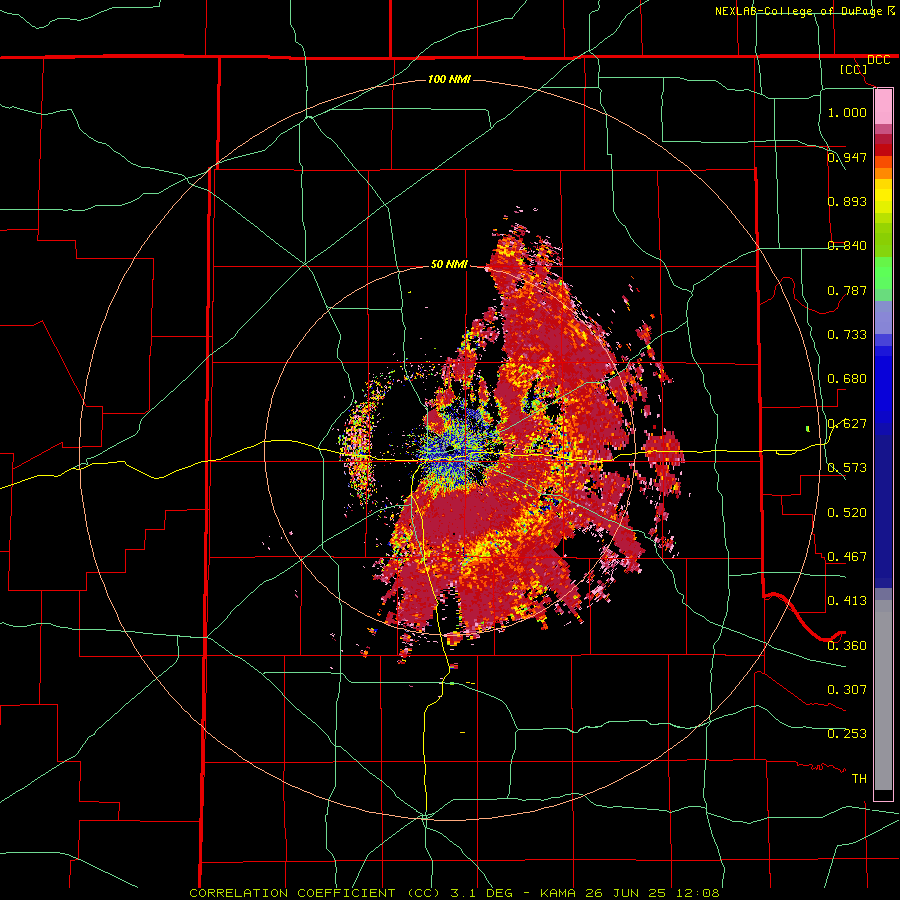
Task: Click the isolated green echo near the 0.627 label
Action: (x=808, y=428)
